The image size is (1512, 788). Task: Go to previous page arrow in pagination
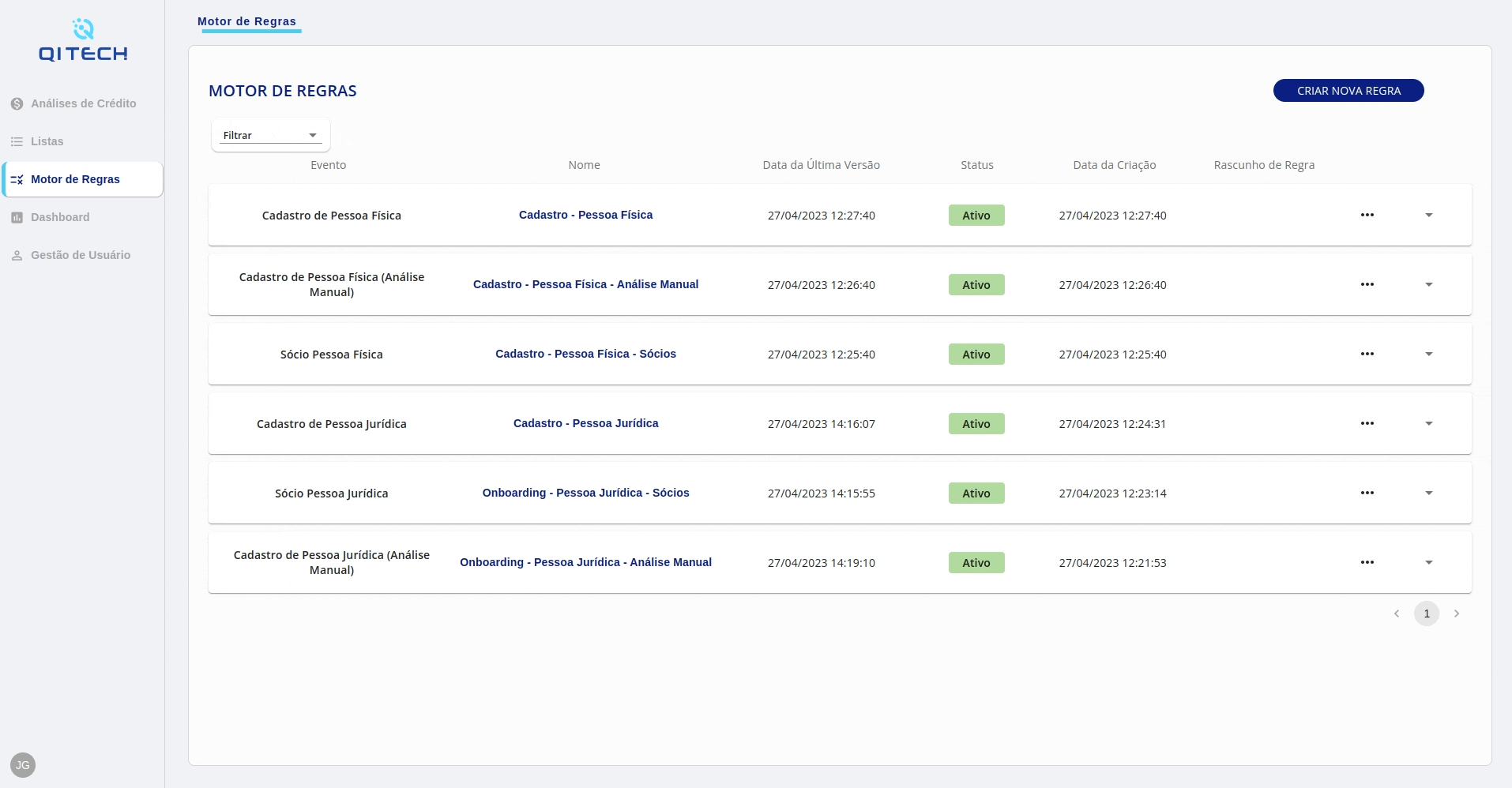click(1397, 614)
